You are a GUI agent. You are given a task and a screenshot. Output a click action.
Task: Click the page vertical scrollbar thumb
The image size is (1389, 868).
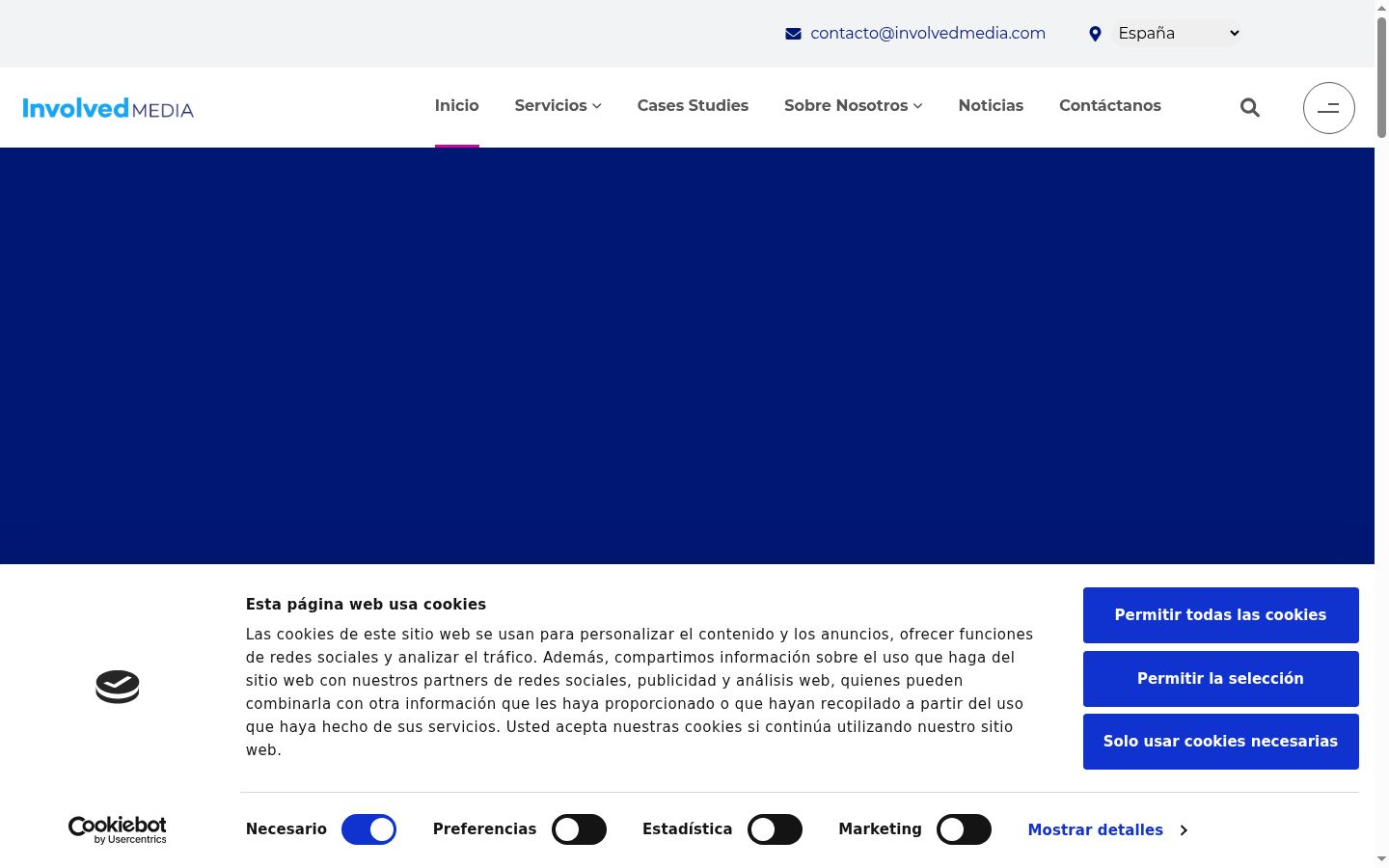click(1381, 77)
